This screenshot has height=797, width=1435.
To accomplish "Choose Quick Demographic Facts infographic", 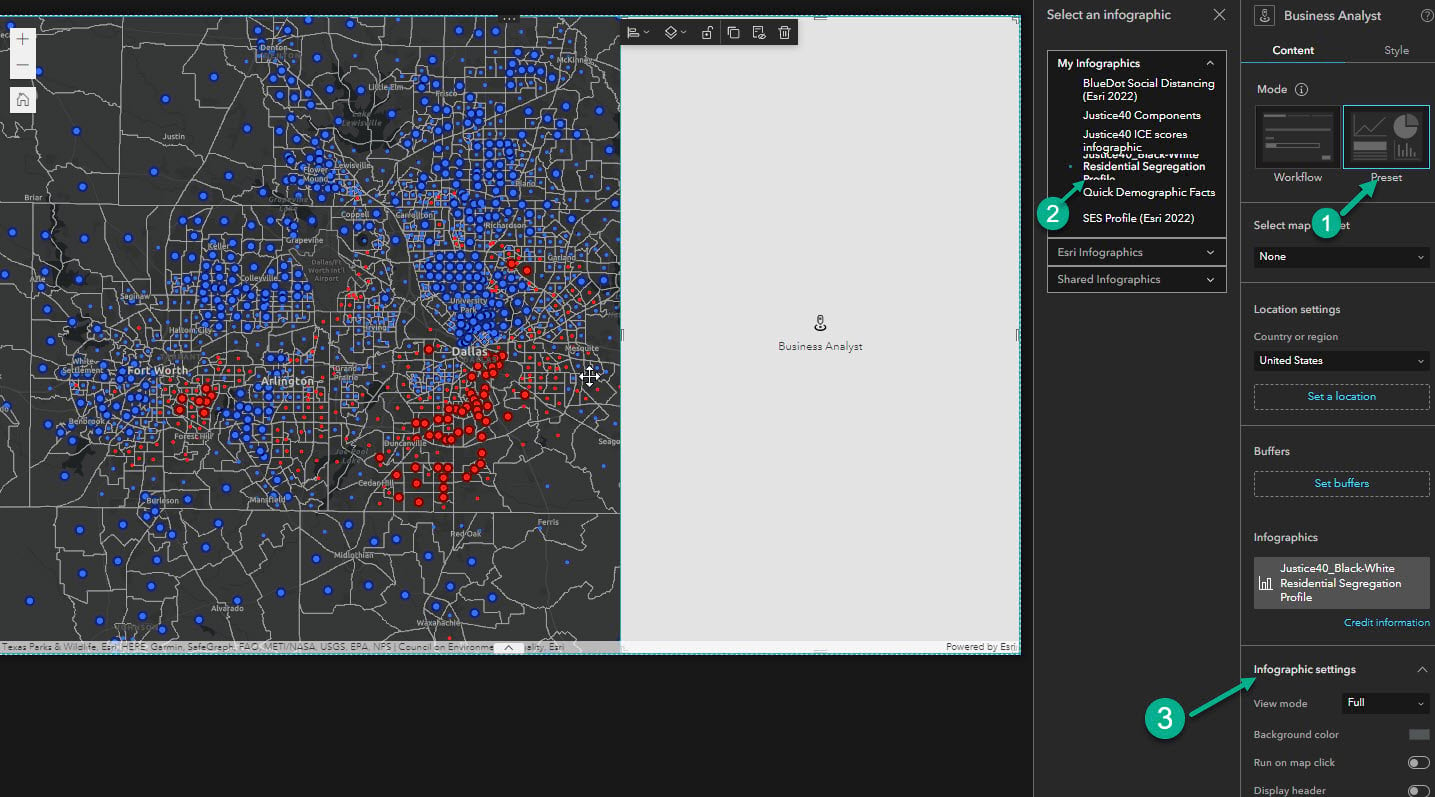I will (1148, 192).
